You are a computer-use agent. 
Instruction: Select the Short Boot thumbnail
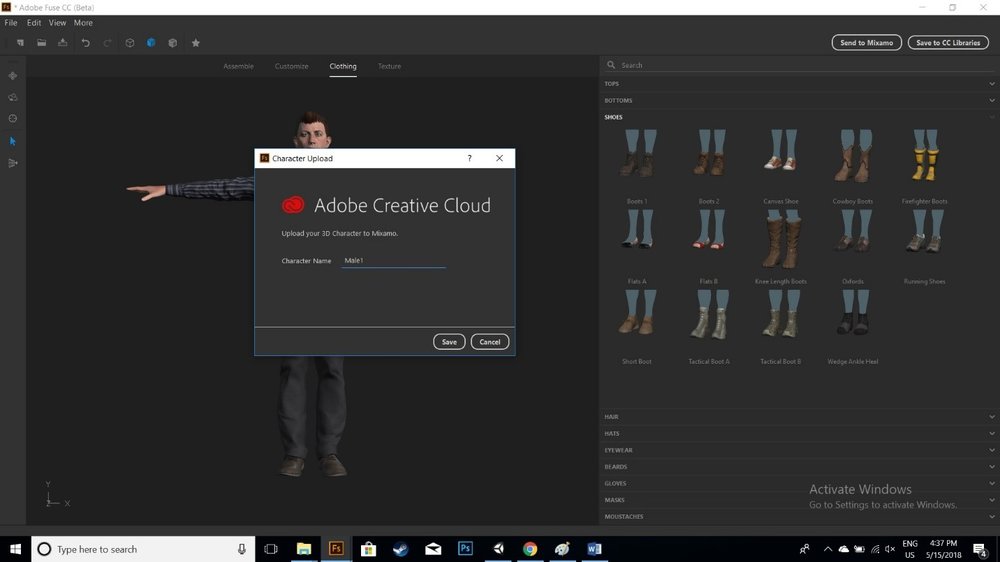click(x=636, y=313)
